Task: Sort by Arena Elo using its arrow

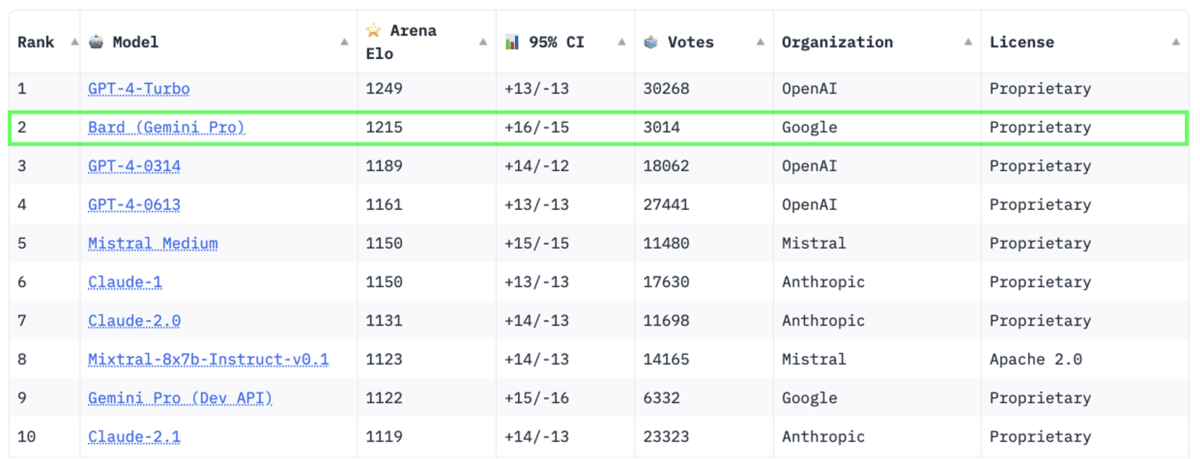Action: (x=484, y=42)
